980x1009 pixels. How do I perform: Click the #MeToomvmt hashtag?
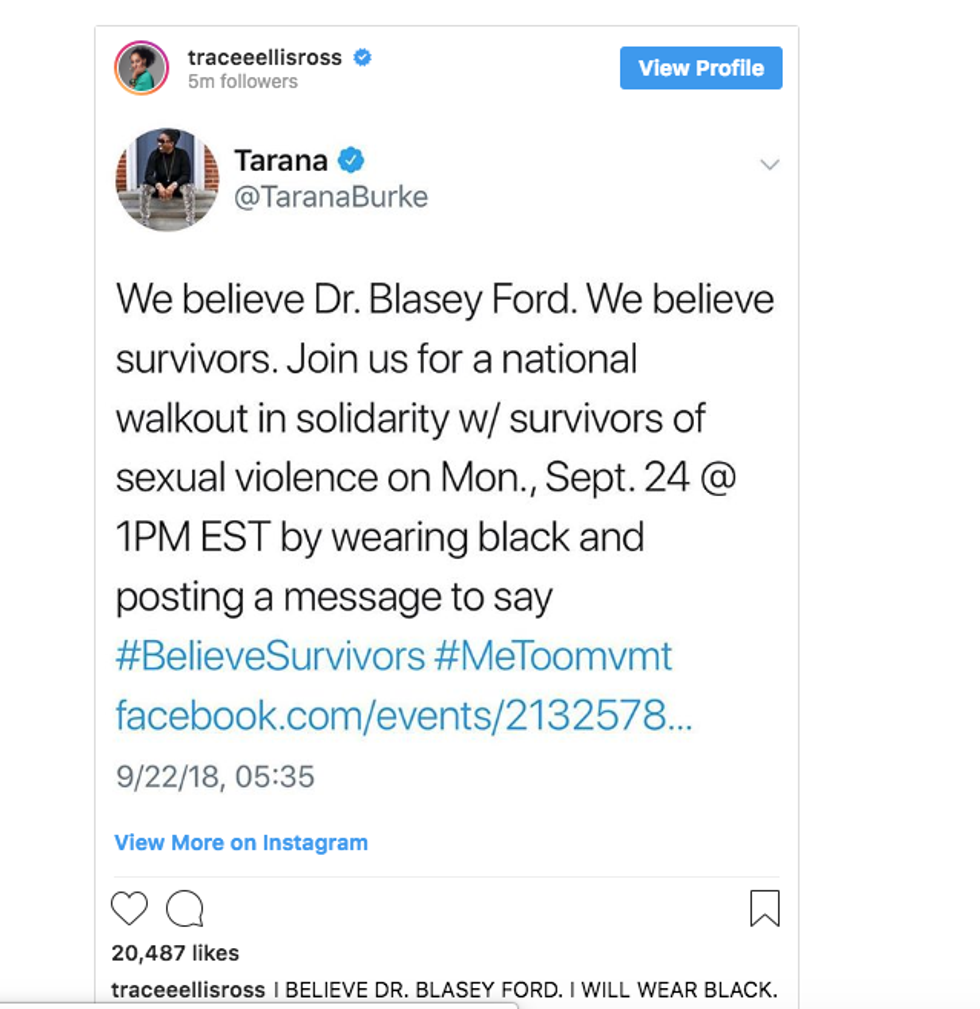click(553, 657)
